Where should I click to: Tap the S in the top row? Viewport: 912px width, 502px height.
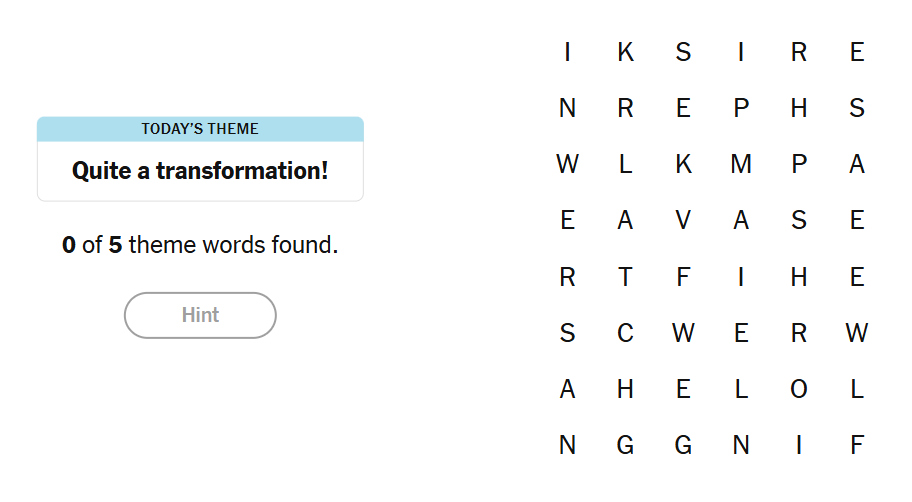tap(683, 52)
